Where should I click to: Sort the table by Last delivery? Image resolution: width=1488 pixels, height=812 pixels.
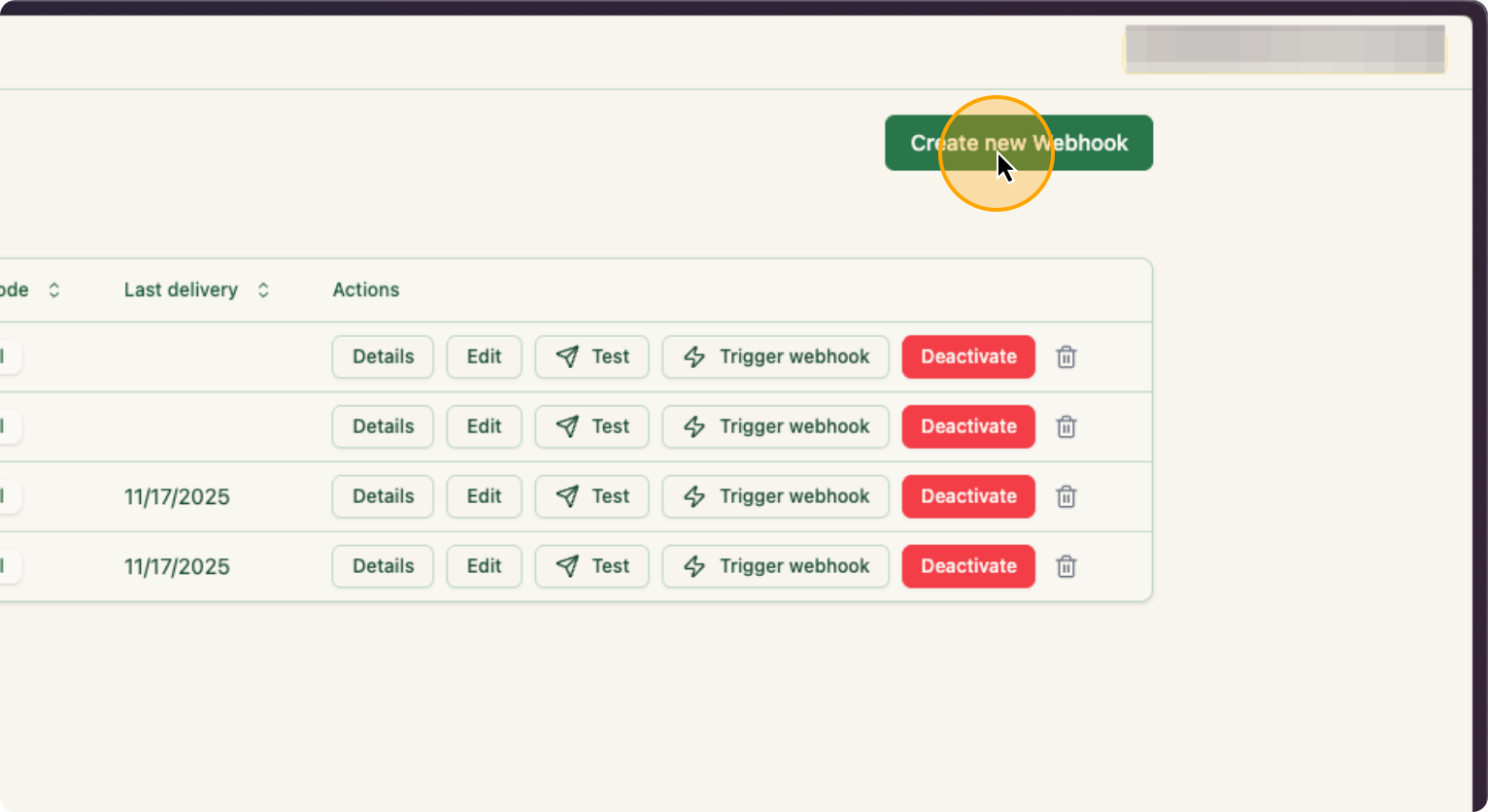[x=262, y=289]
